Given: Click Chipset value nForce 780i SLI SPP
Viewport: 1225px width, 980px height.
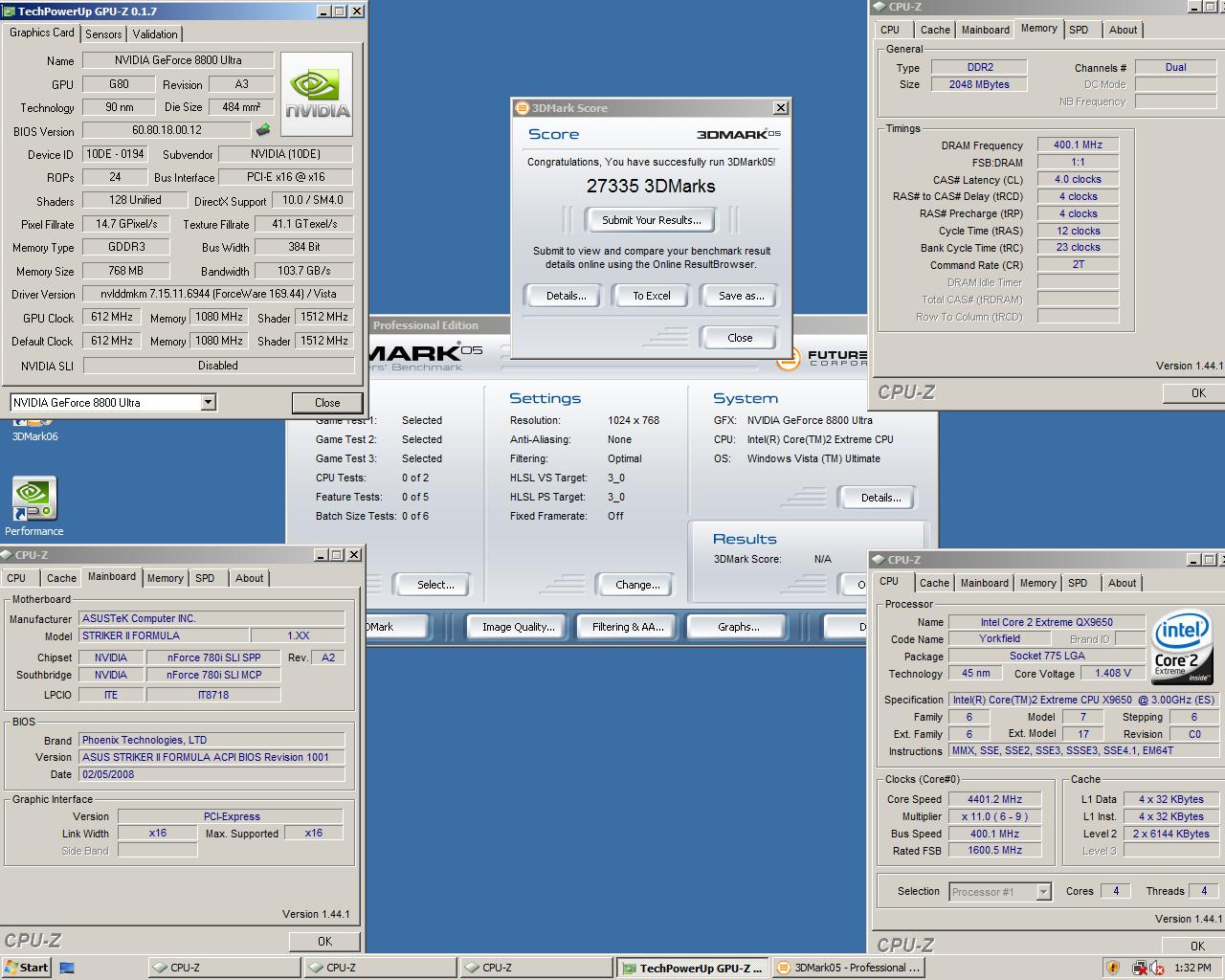Looking at the screenshot, I should (213, 657).
